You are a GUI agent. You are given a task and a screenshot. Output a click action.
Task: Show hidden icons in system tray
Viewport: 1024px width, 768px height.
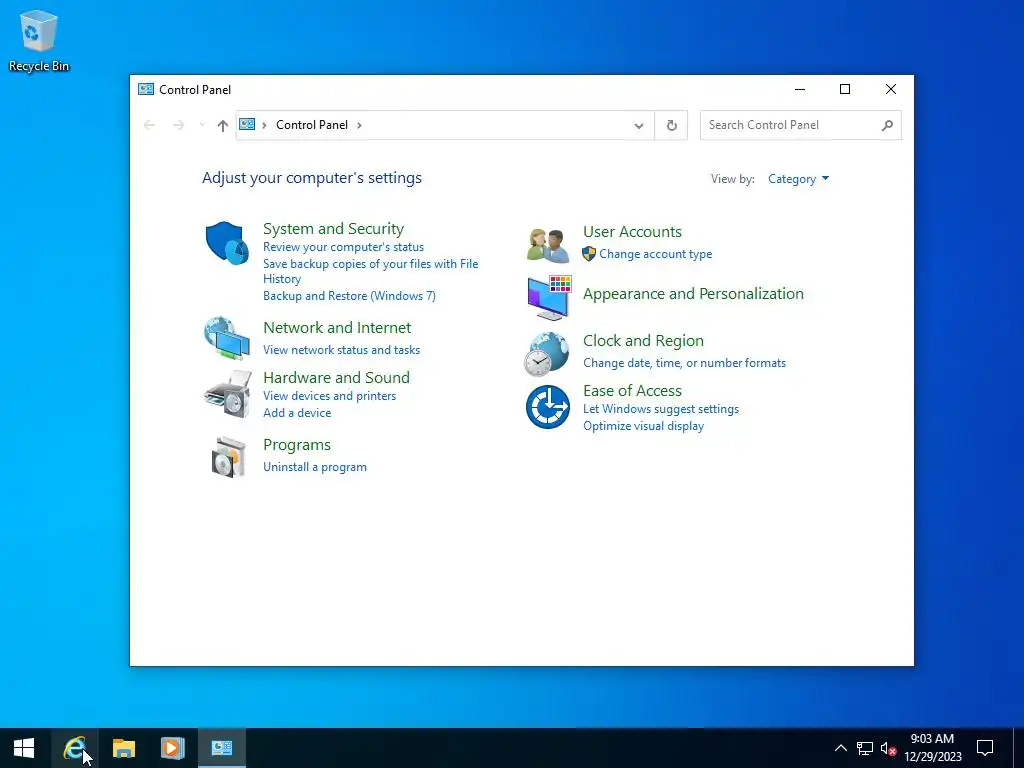point(840,748)
